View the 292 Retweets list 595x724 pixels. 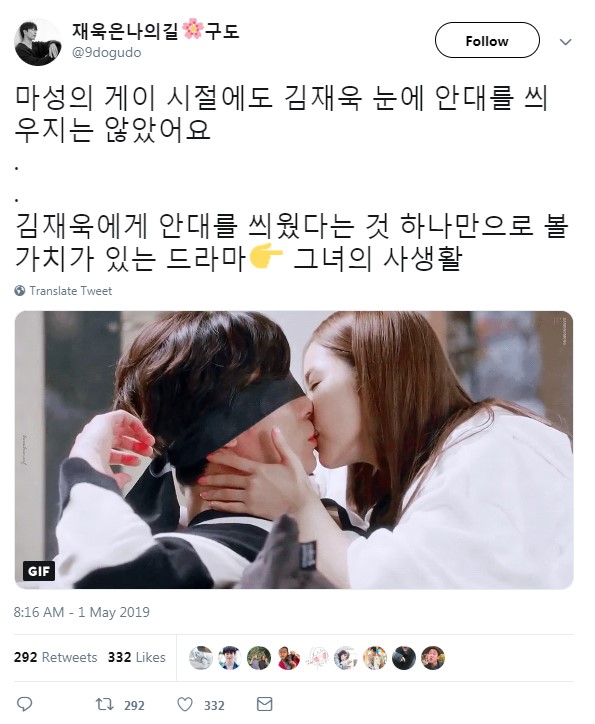(55, 657)
